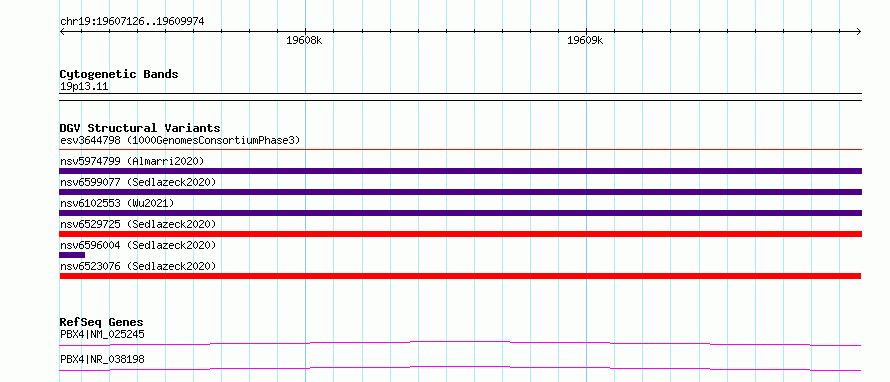Click the black cytogenetic band bar

tap(460, 97)
